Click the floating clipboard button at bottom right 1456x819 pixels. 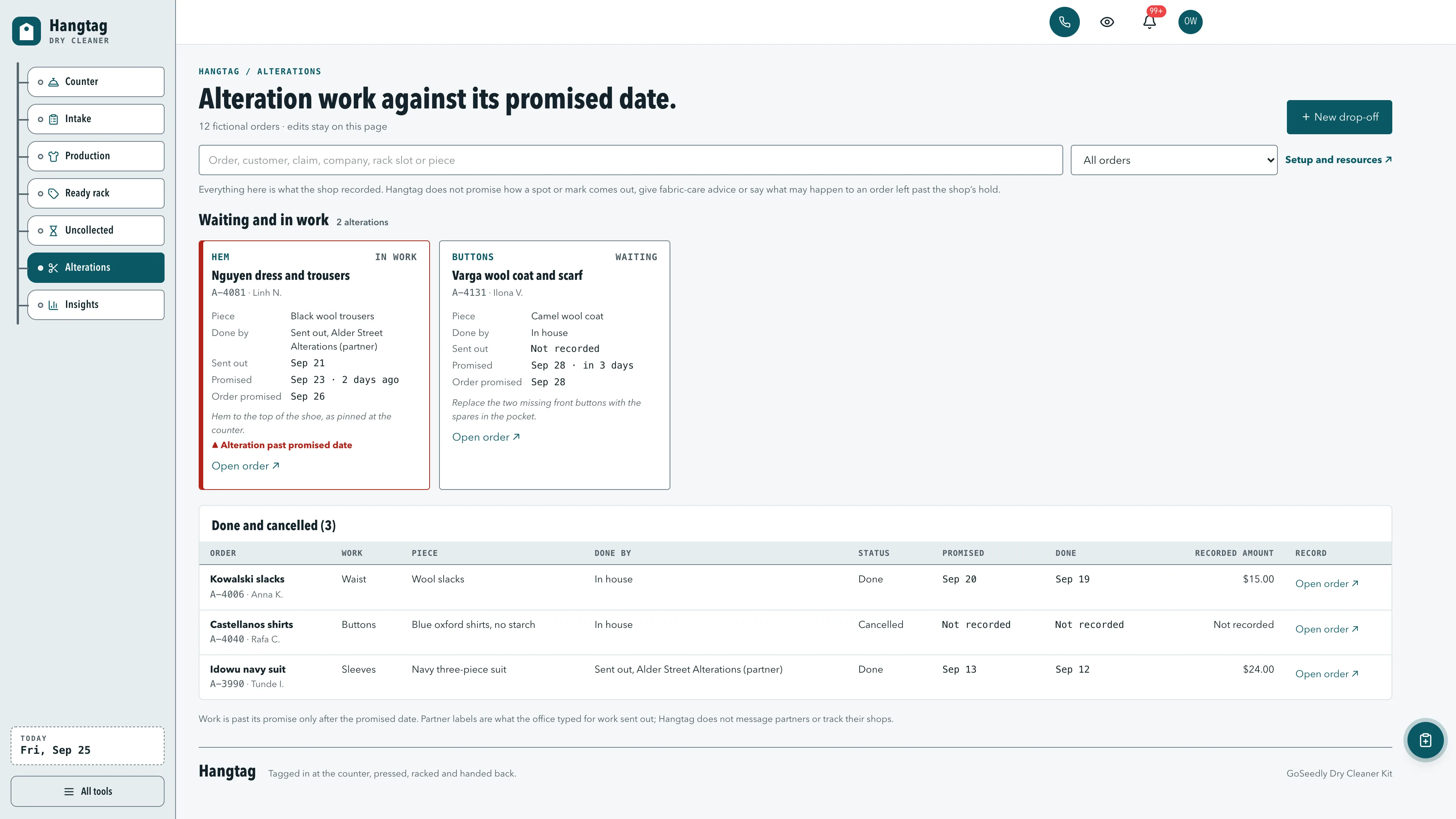(1426, 740)
